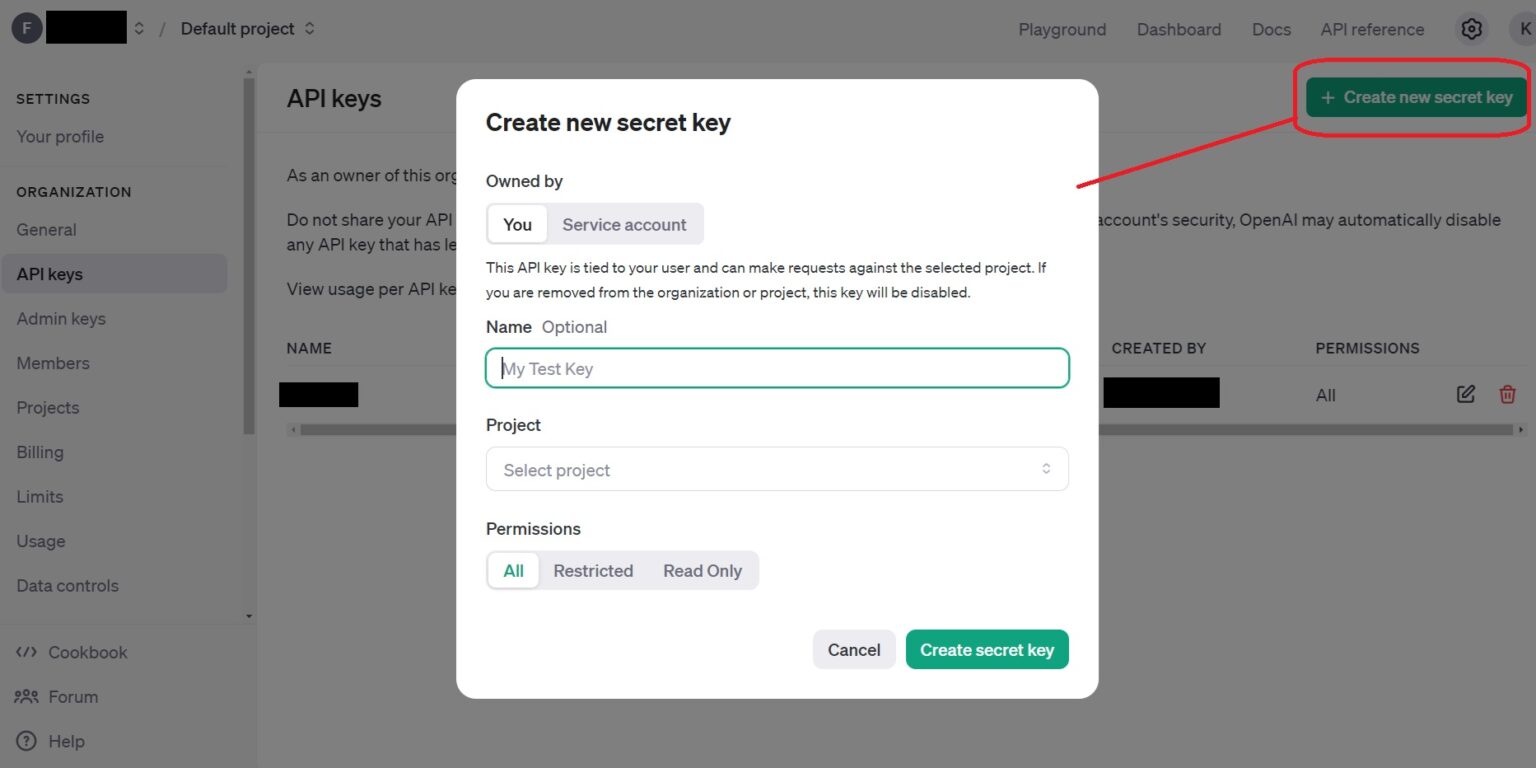
Task: Set permissions to Restricted
Action: [x=593, y=570]
